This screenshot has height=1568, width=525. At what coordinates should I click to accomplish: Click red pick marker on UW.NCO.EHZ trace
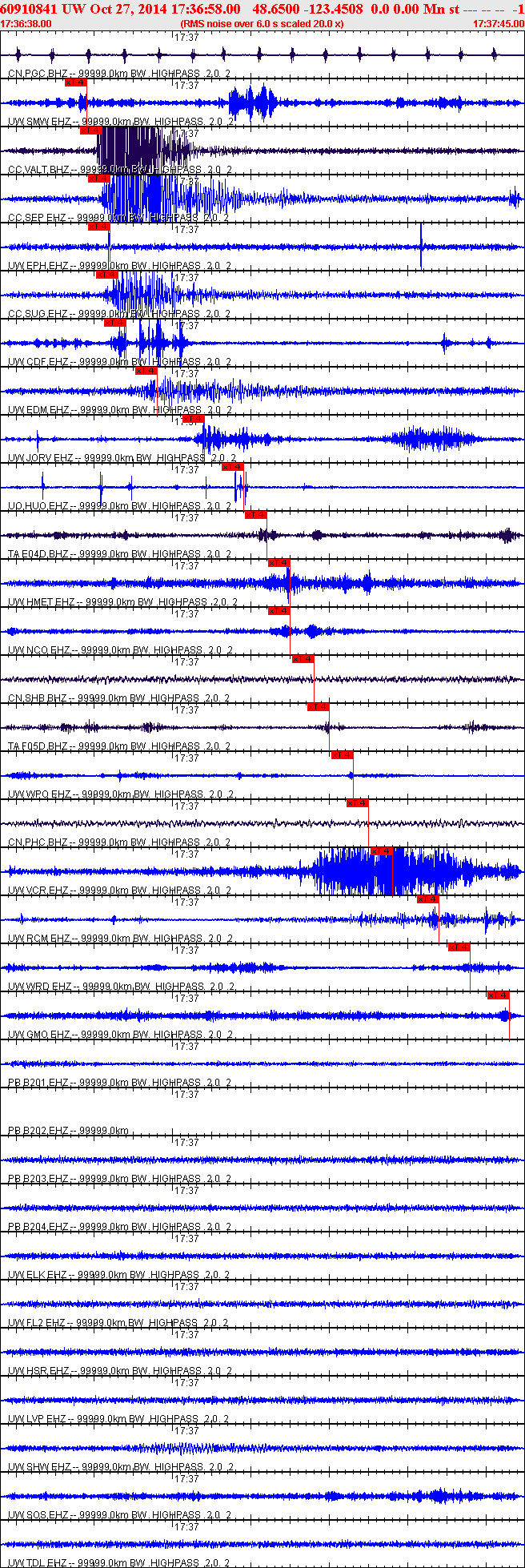pos(279,610)
